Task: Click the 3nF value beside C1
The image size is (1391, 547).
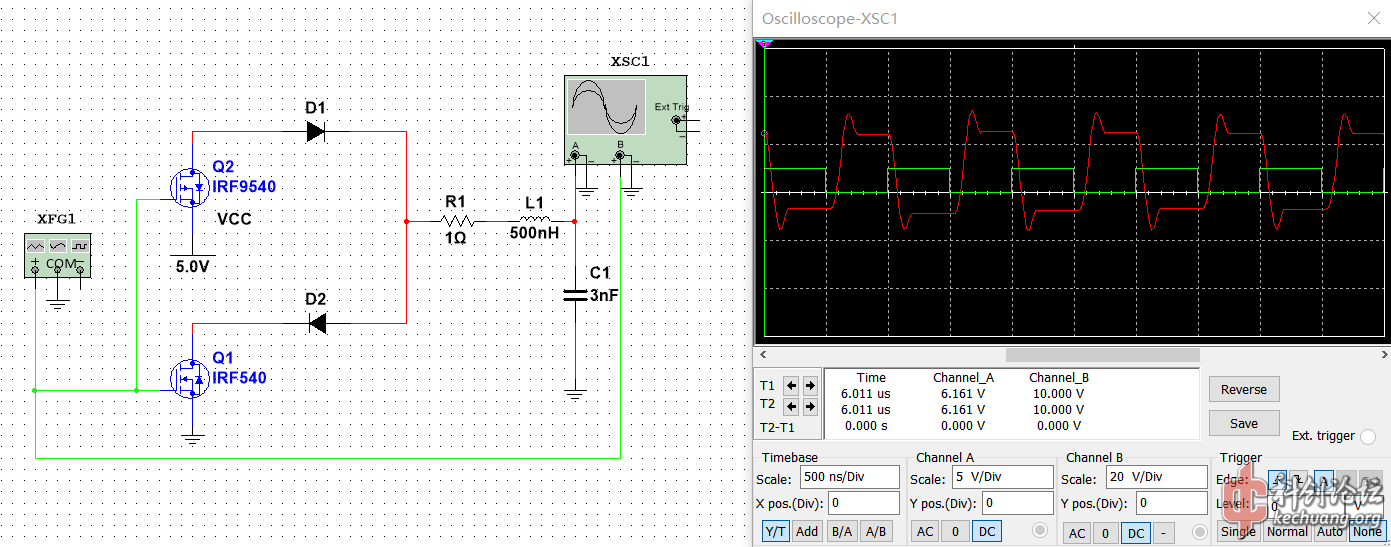Action: (x=604, y=295)
